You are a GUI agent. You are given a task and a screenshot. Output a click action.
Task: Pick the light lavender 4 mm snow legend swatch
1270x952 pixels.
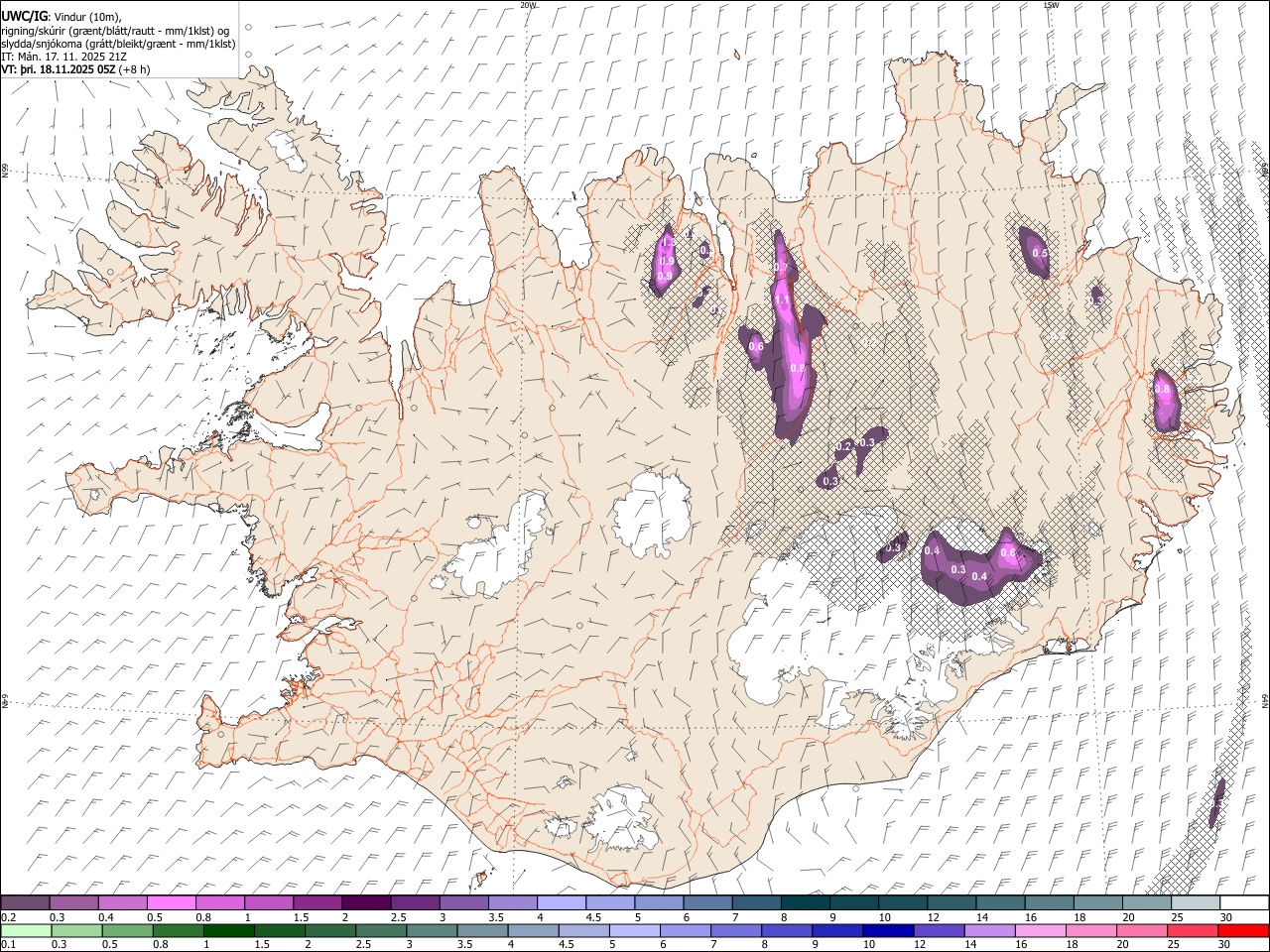point(562,903)
